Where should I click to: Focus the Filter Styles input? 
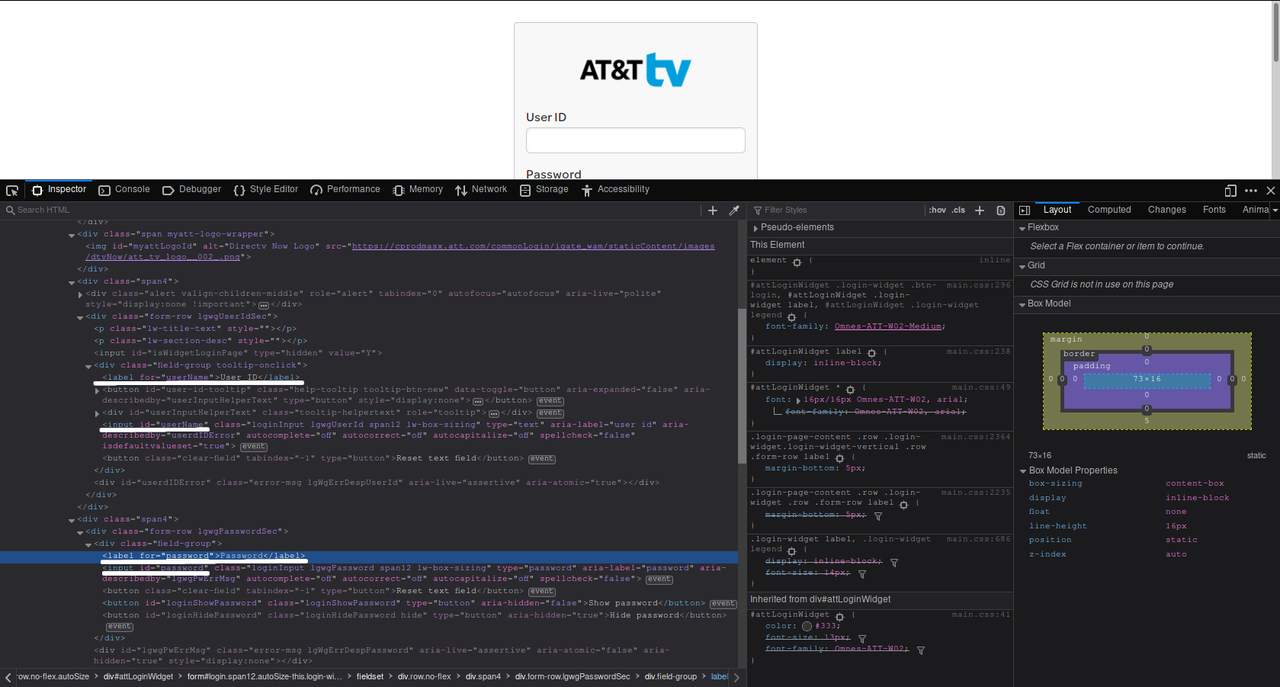pos(838,210)
